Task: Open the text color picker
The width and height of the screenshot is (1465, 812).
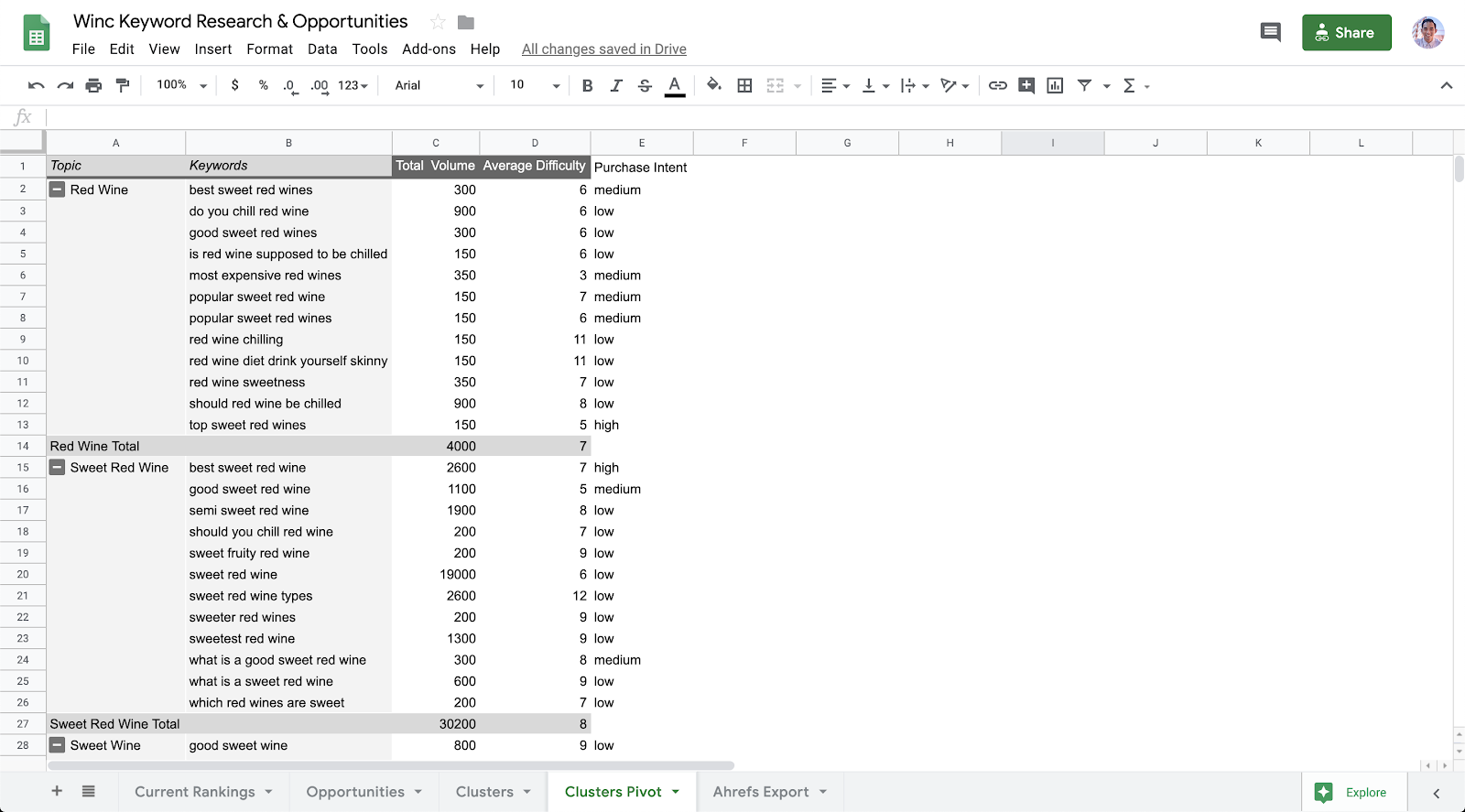Action: (675, 85)
